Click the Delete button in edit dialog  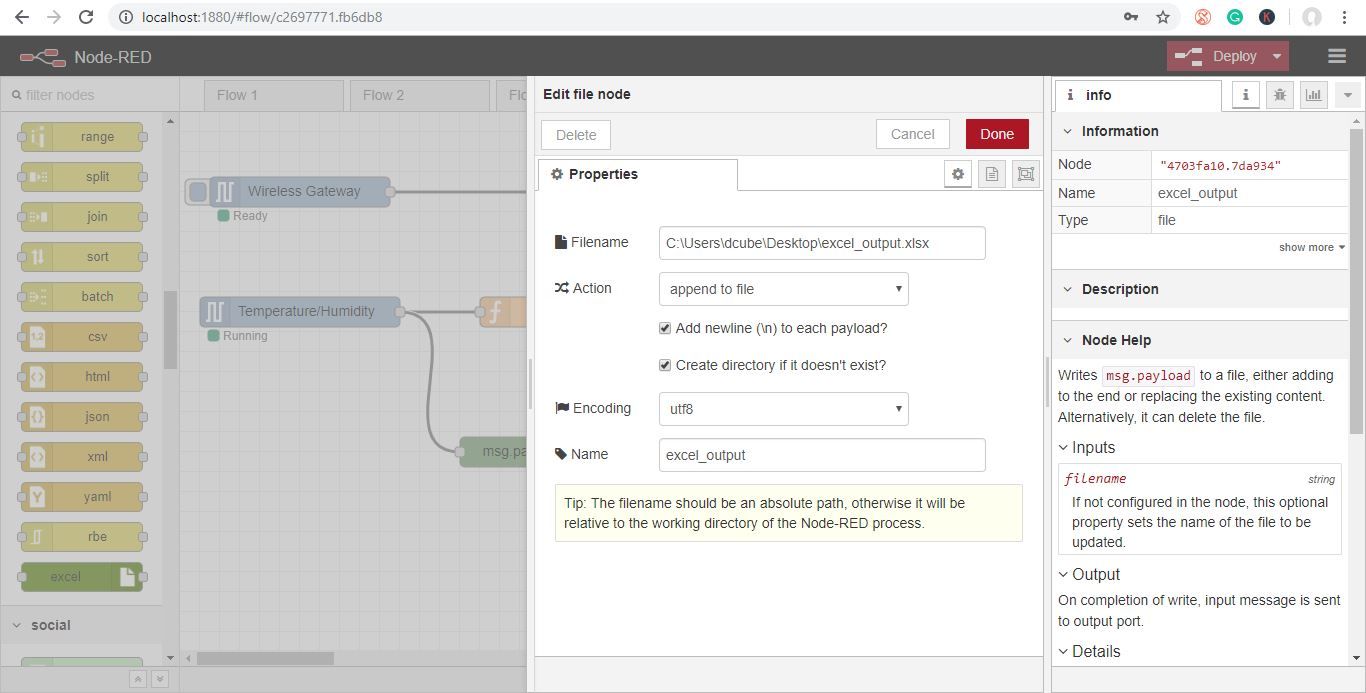[x=576, y=135]
